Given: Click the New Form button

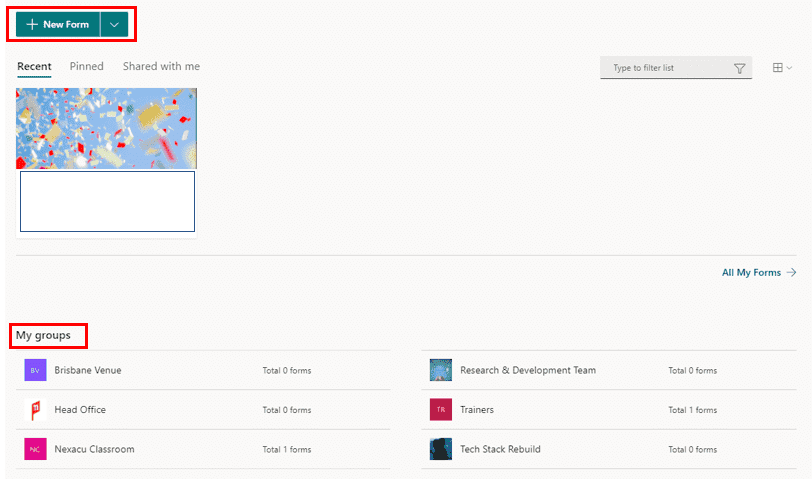Looking at the screenshot, I should coord(58,24).
